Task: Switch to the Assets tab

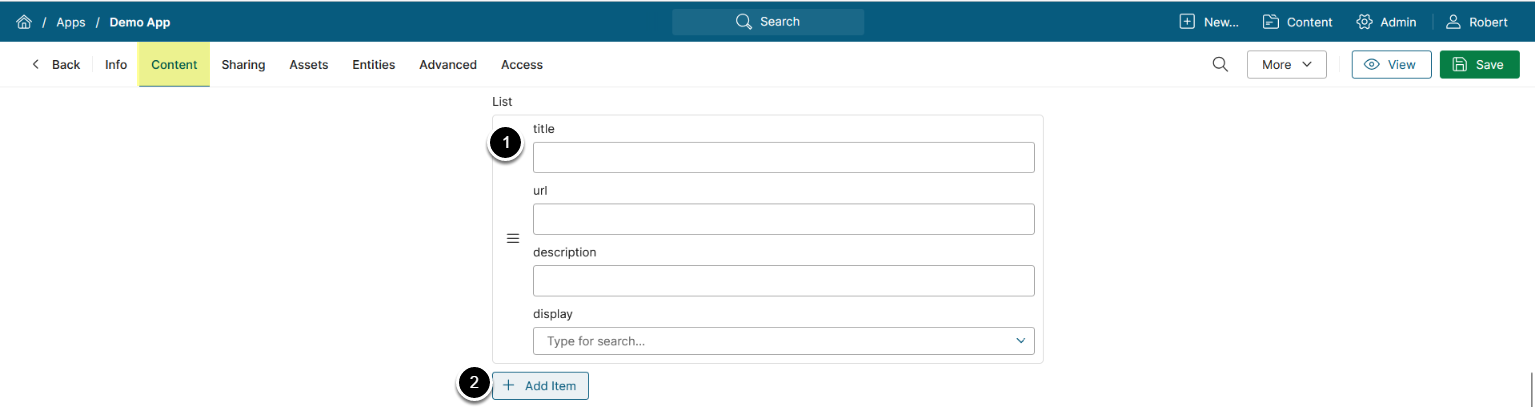Action: pos(309,65)
